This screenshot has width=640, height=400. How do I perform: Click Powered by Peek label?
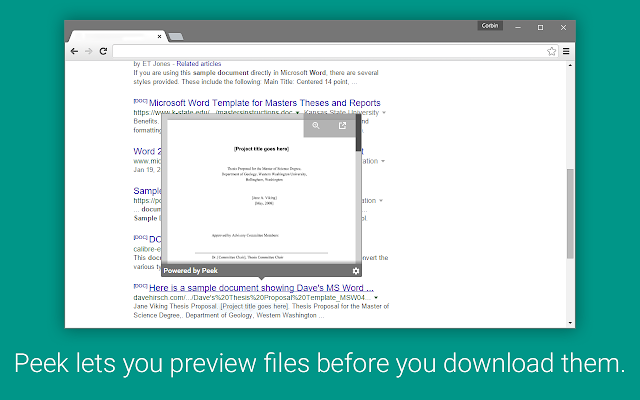(x=191, y=271)
